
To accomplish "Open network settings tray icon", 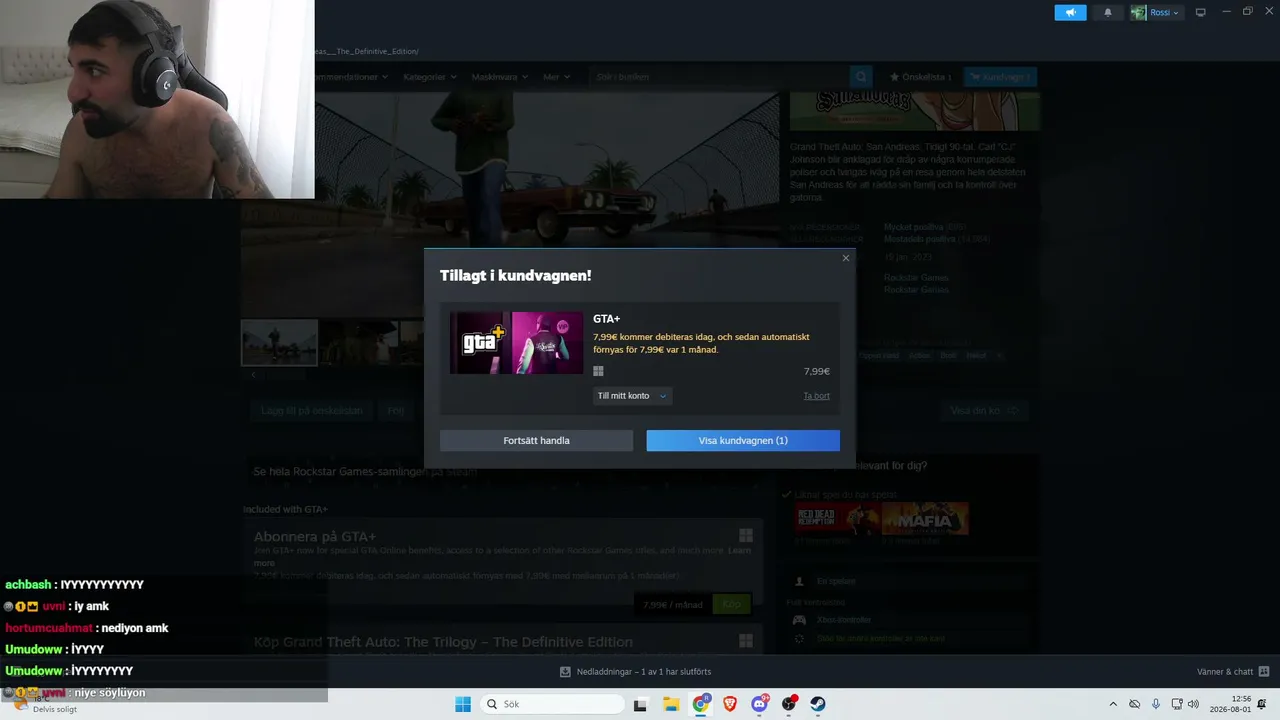I will pos(1176,704).
